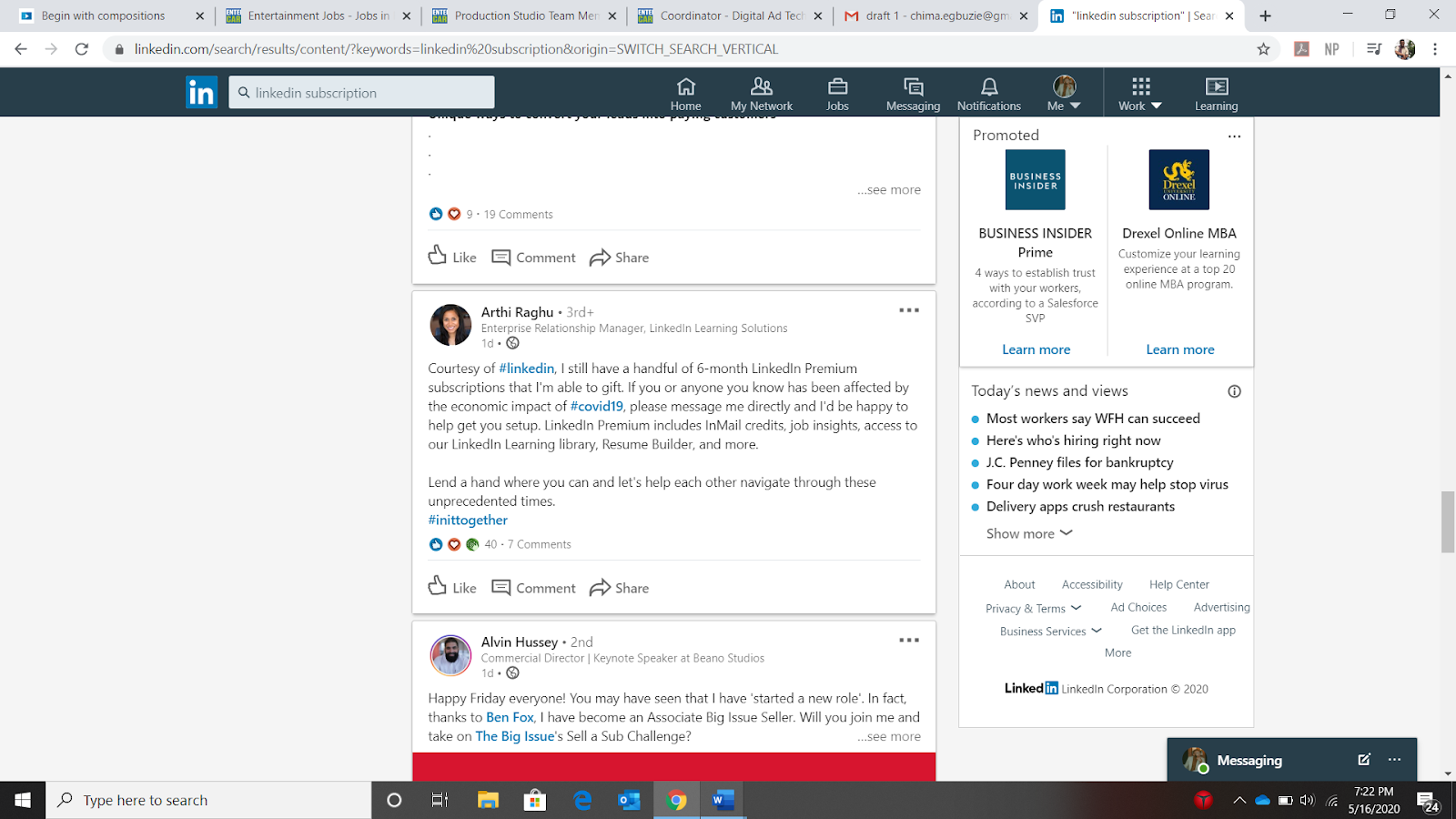Image resolution: width=1456 pixels, height=819 pixels.
Task: Click the LinkedIn search field
Action: point(361,92)
